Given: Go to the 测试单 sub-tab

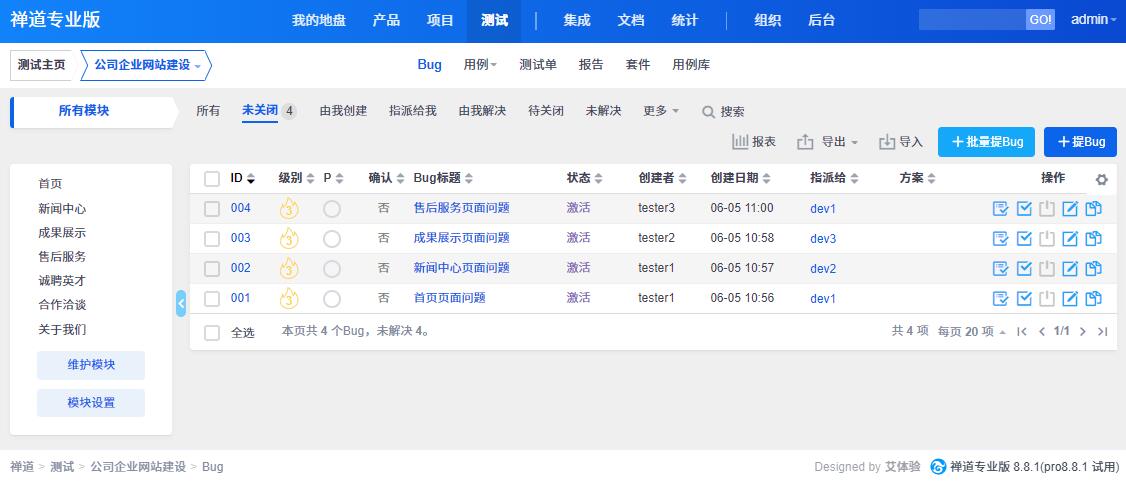Looking at the screenshot, I should pos(538,65).
